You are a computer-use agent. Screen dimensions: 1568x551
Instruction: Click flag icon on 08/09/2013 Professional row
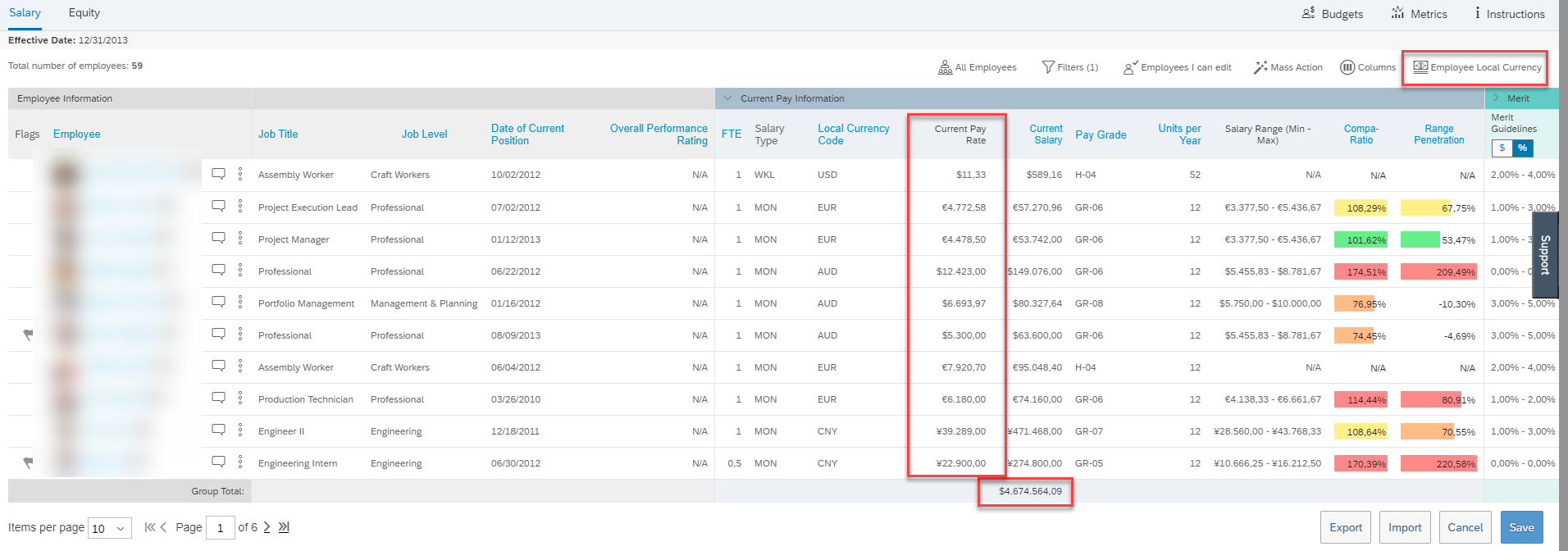[28, 335]
